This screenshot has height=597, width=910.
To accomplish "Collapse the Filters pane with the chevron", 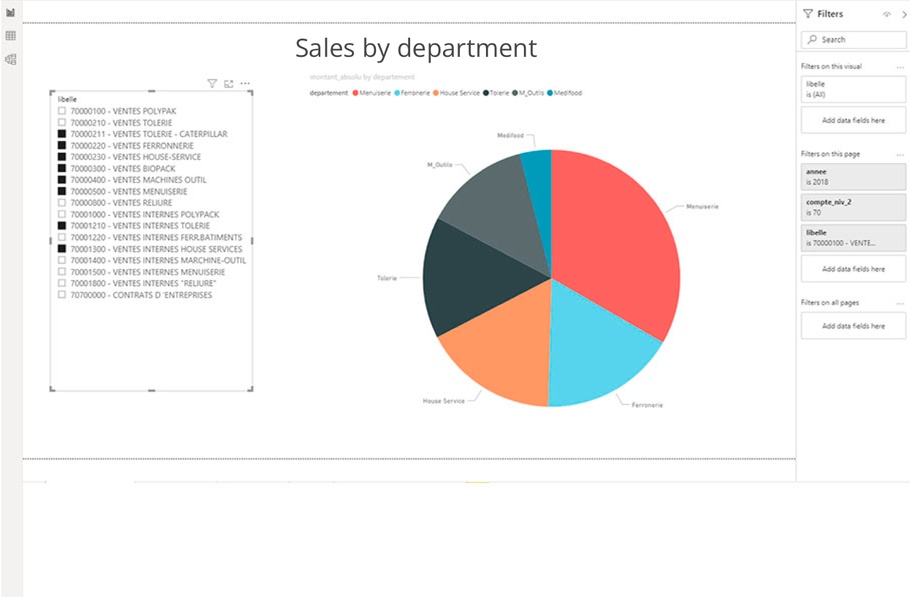I will tap(903, 14).
